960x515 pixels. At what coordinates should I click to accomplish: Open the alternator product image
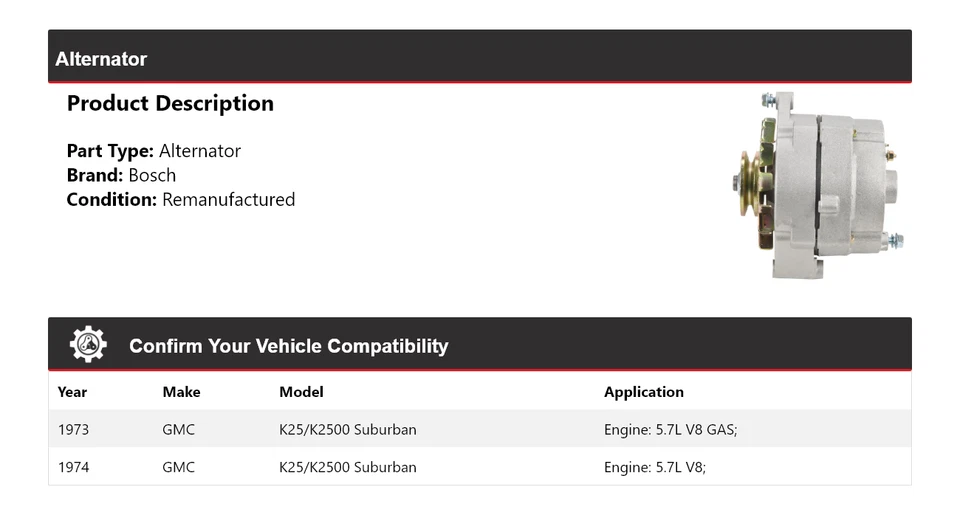tap(815, 186)
